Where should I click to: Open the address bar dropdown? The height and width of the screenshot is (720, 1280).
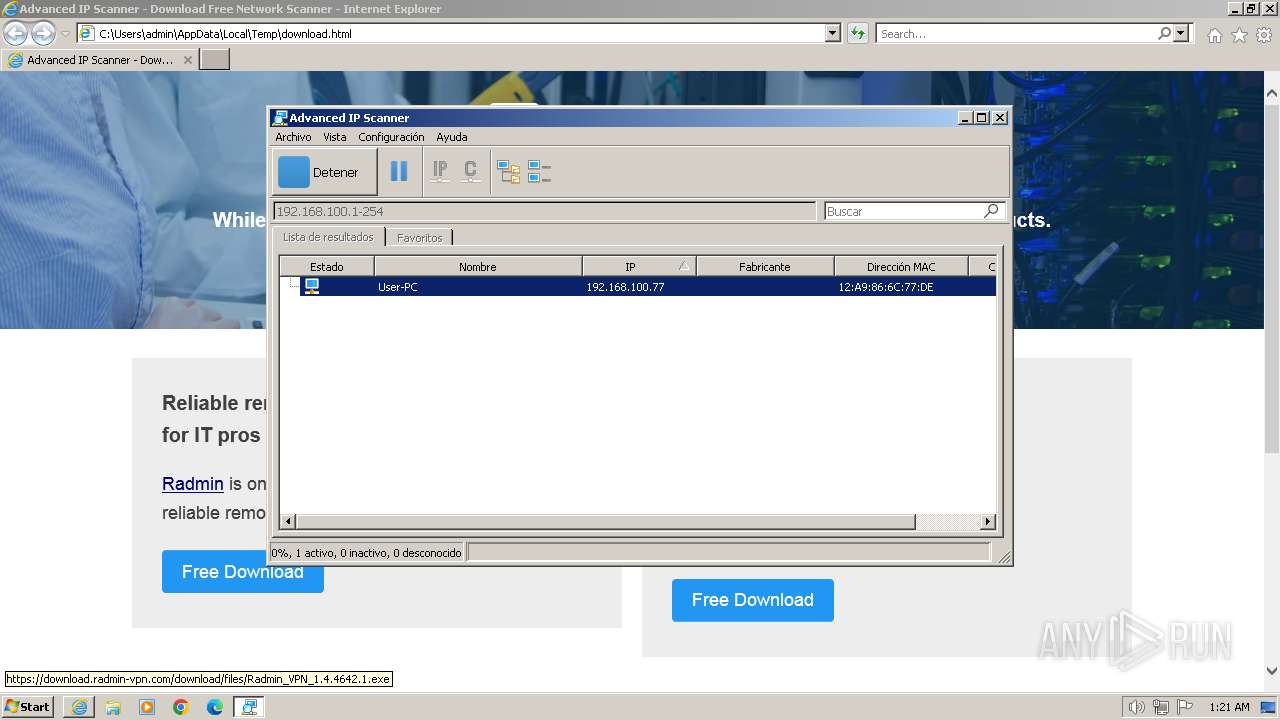(833, 33)
